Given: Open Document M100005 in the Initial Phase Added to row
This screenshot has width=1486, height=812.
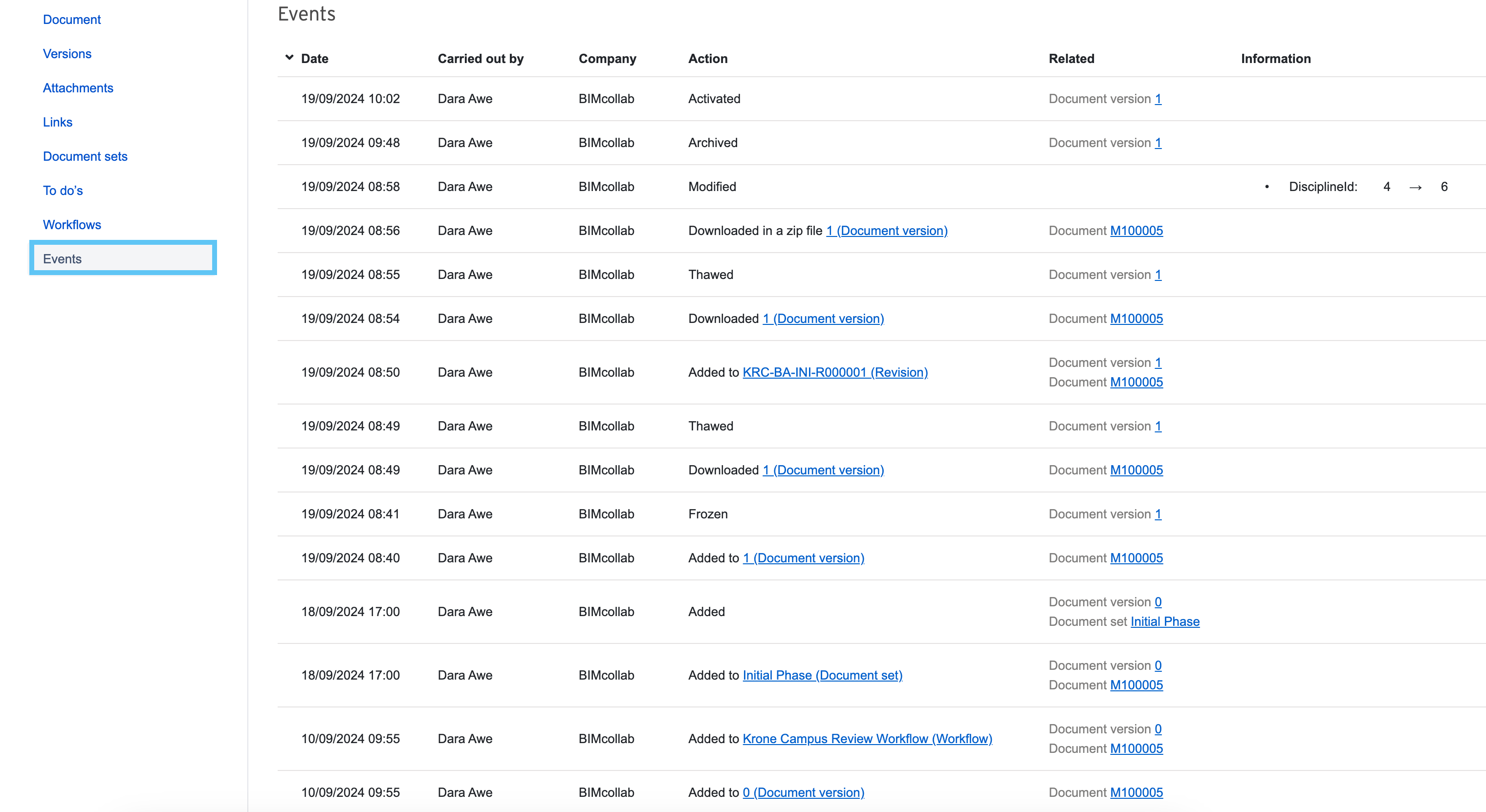Looking at the screenshot, I should (x=1136, y=684).
